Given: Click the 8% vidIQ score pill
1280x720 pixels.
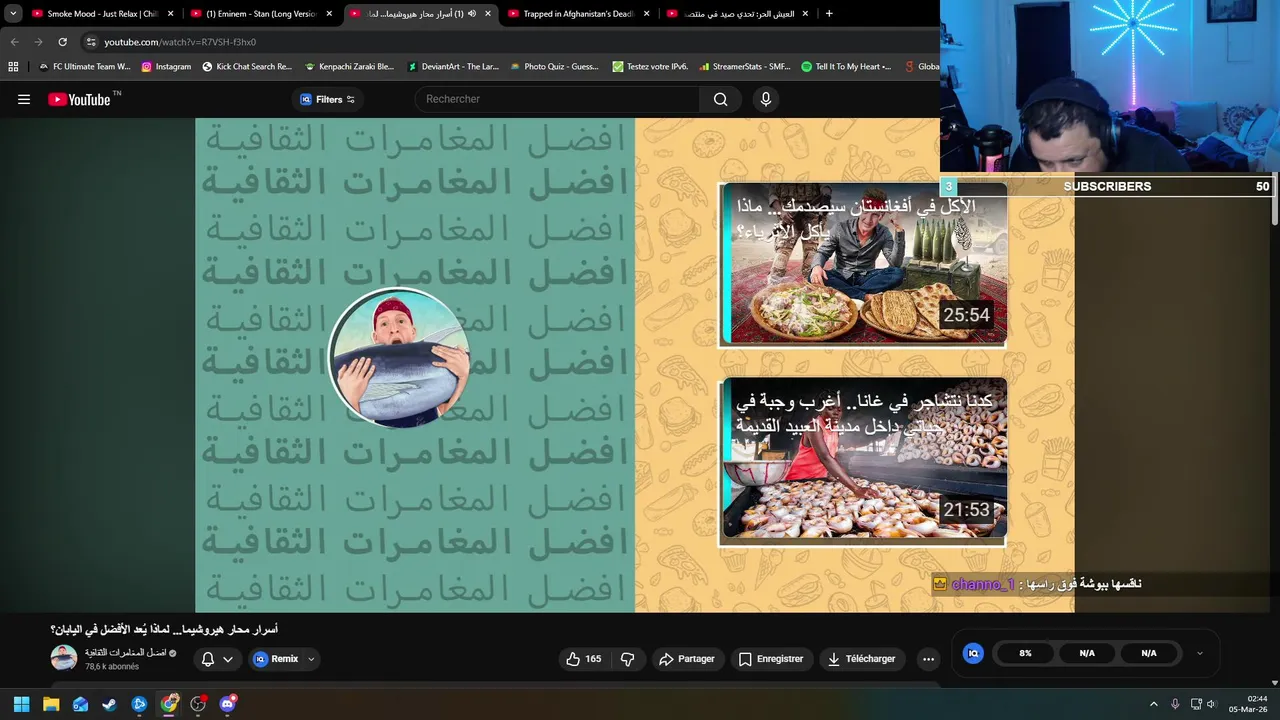Looking at the screenshot, I should pos(1025,653).
